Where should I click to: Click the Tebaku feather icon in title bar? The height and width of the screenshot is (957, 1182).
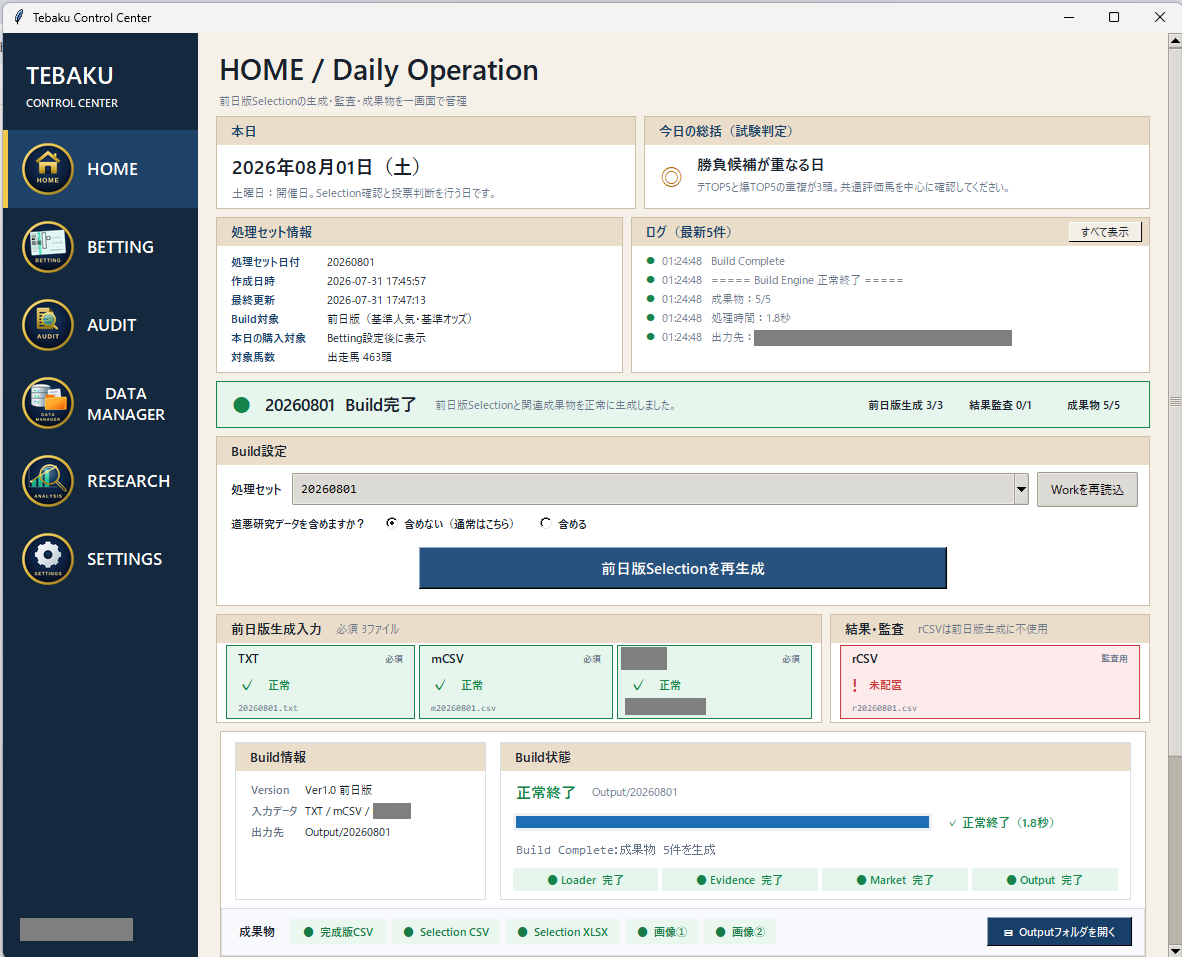click(x=18, y=17)
